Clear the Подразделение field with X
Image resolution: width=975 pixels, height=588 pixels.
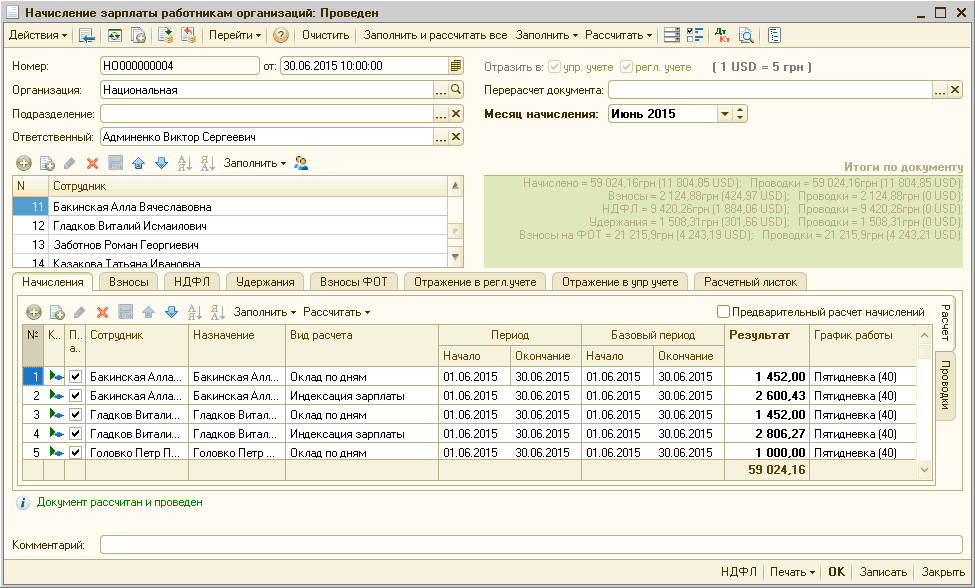point(456,114)
